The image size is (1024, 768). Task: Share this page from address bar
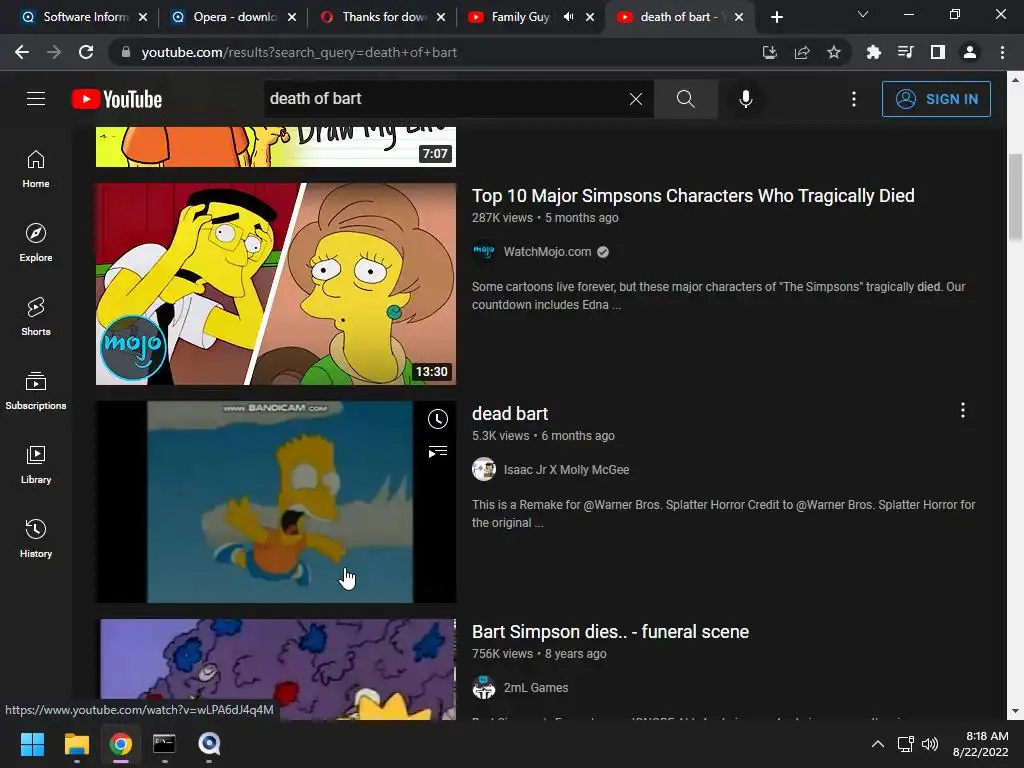802,52
